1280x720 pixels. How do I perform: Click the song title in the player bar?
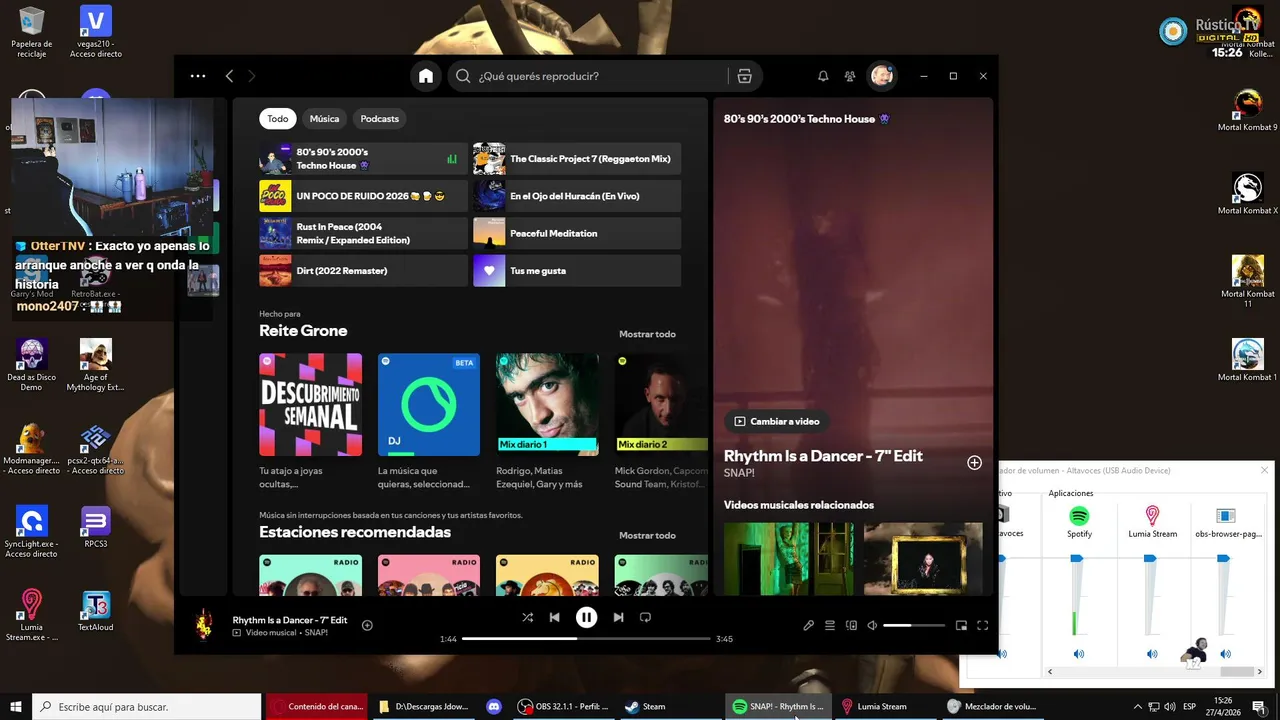[290, 620]
